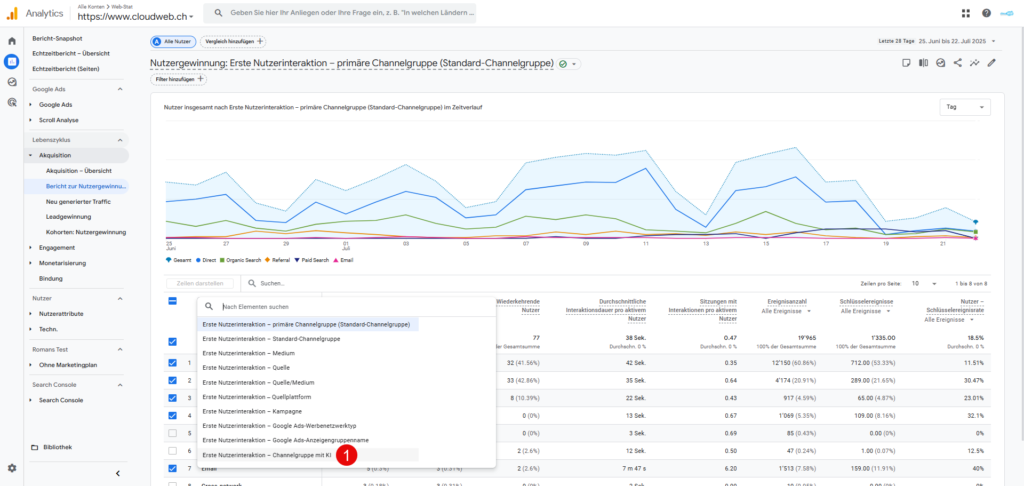Viewport: 1024px width, 486px height.
Task: Open the Admin settings gear icon
Action: pos(12,468)
